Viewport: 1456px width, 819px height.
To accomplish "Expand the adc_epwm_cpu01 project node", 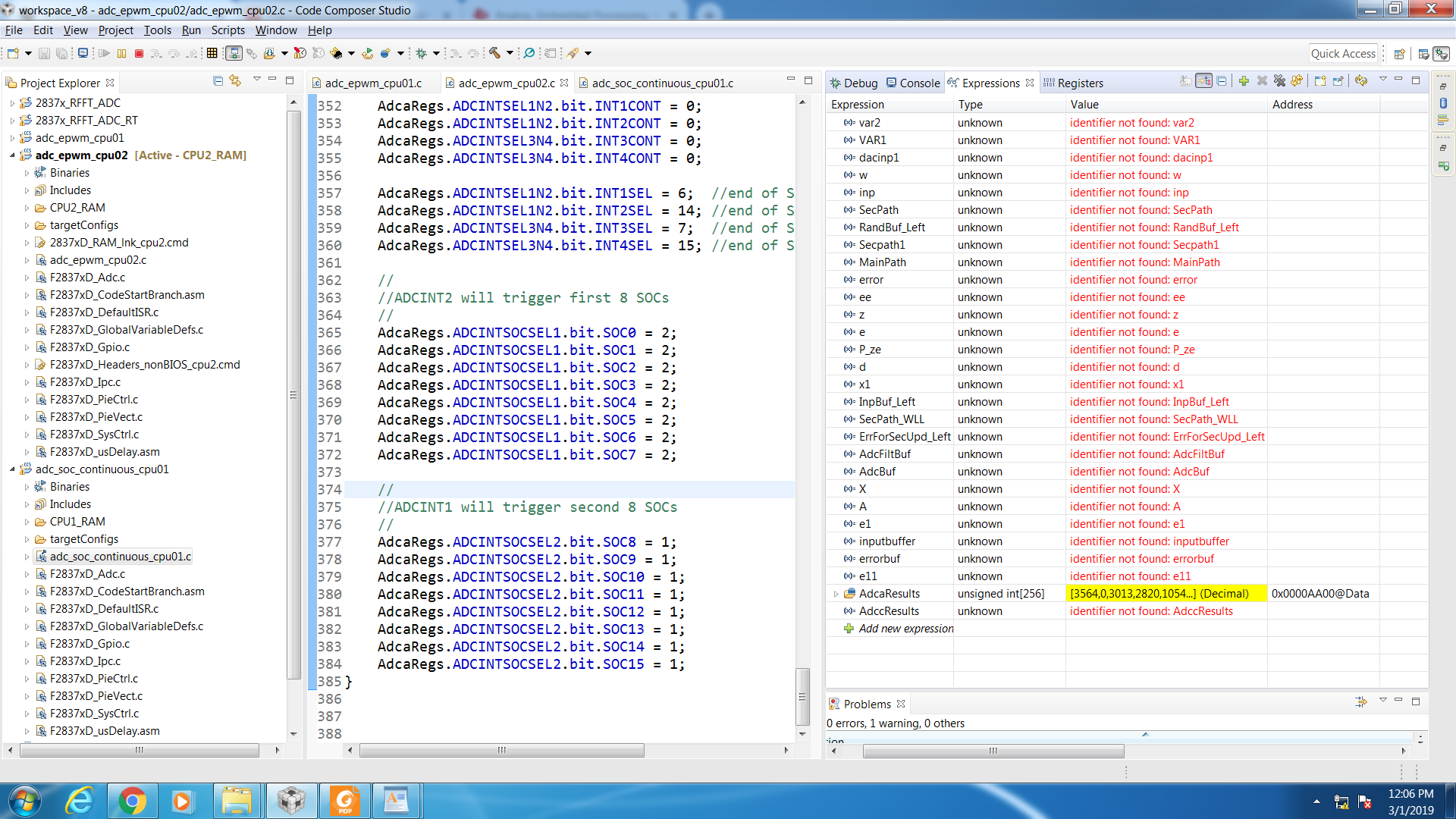I will (12, 138).
